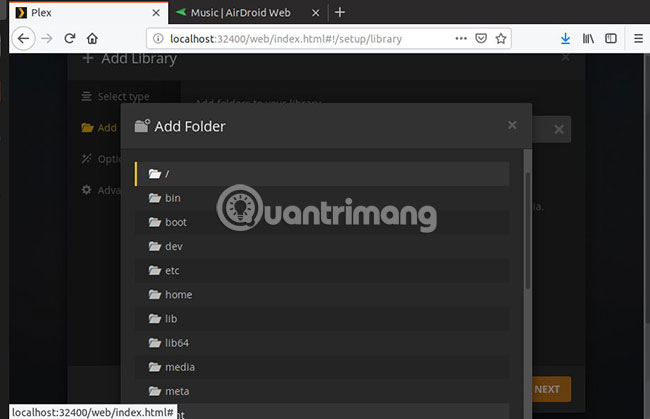This screenshot has width=650, height=419.
Task: Toggle the Firefox sidebar icon
Action: click(x=611, y=39)
